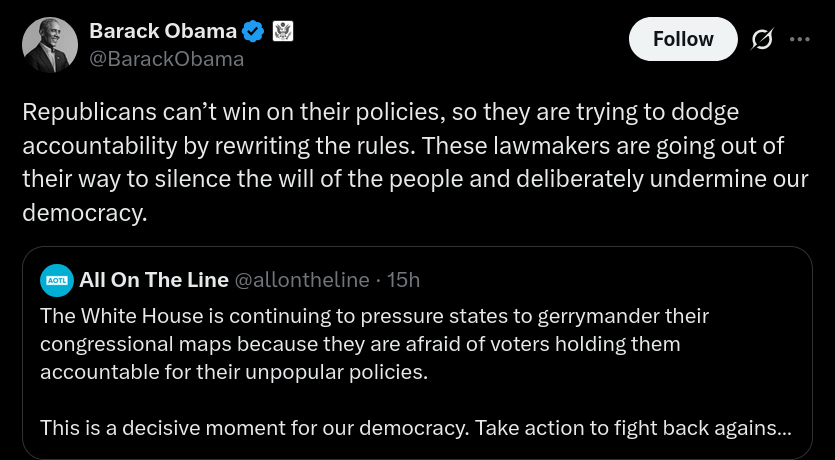
Task: Open the three-dot More options menu
Action: 800,40
